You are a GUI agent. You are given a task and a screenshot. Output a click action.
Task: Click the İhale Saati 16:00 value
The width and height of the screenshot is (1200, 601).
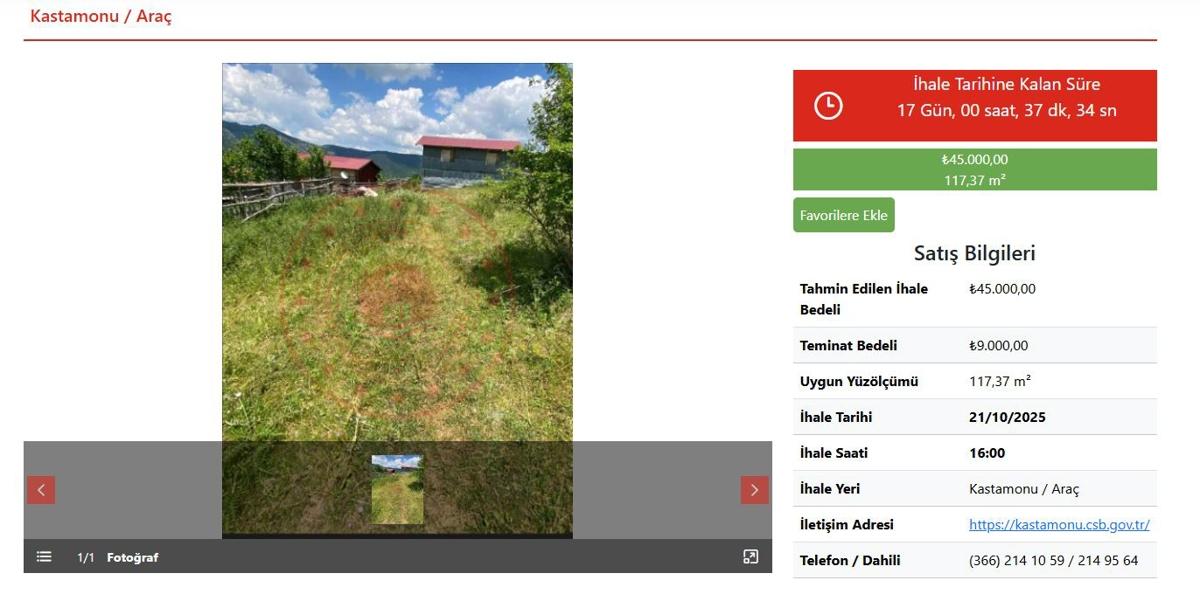click(x=987, y=453)
